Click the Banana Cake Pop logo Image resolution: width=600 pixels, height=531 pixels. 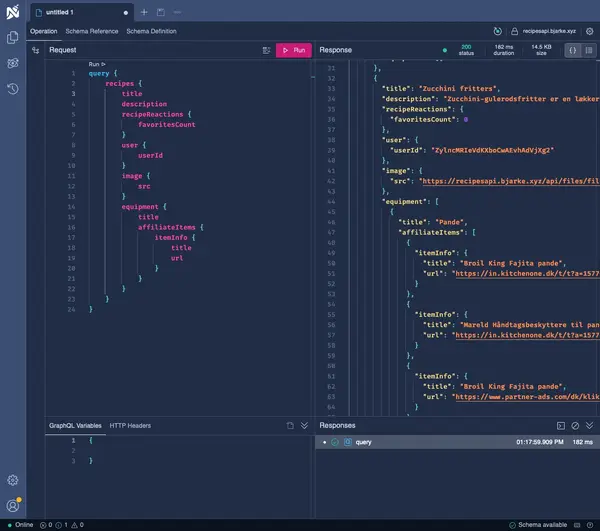point(13,12)
